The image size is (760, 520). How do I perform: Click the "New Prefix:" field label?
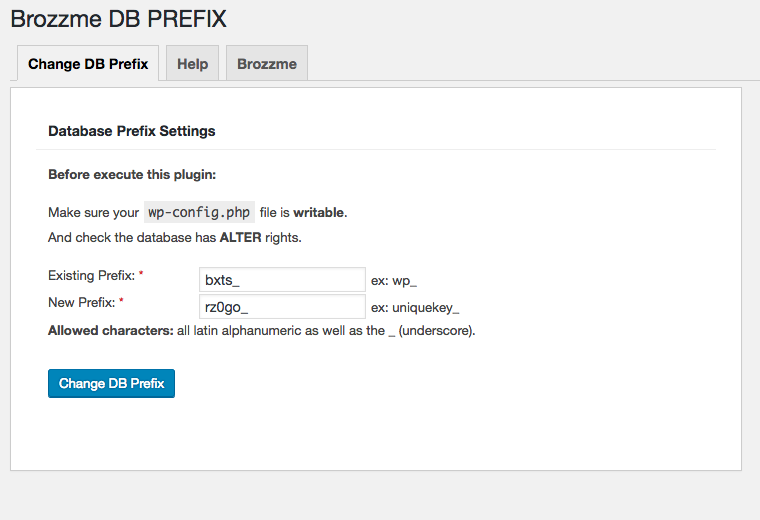point(81,301)
